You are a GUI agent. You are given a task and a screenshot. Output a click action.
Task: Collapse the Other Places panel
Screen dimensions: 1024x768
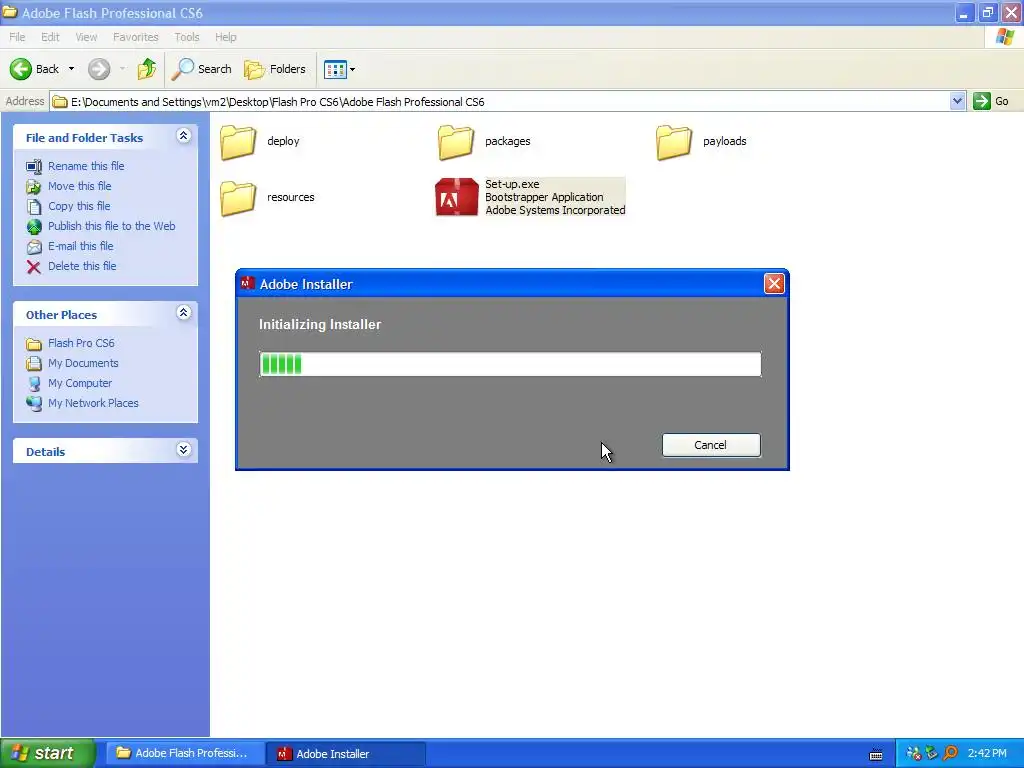184,313
